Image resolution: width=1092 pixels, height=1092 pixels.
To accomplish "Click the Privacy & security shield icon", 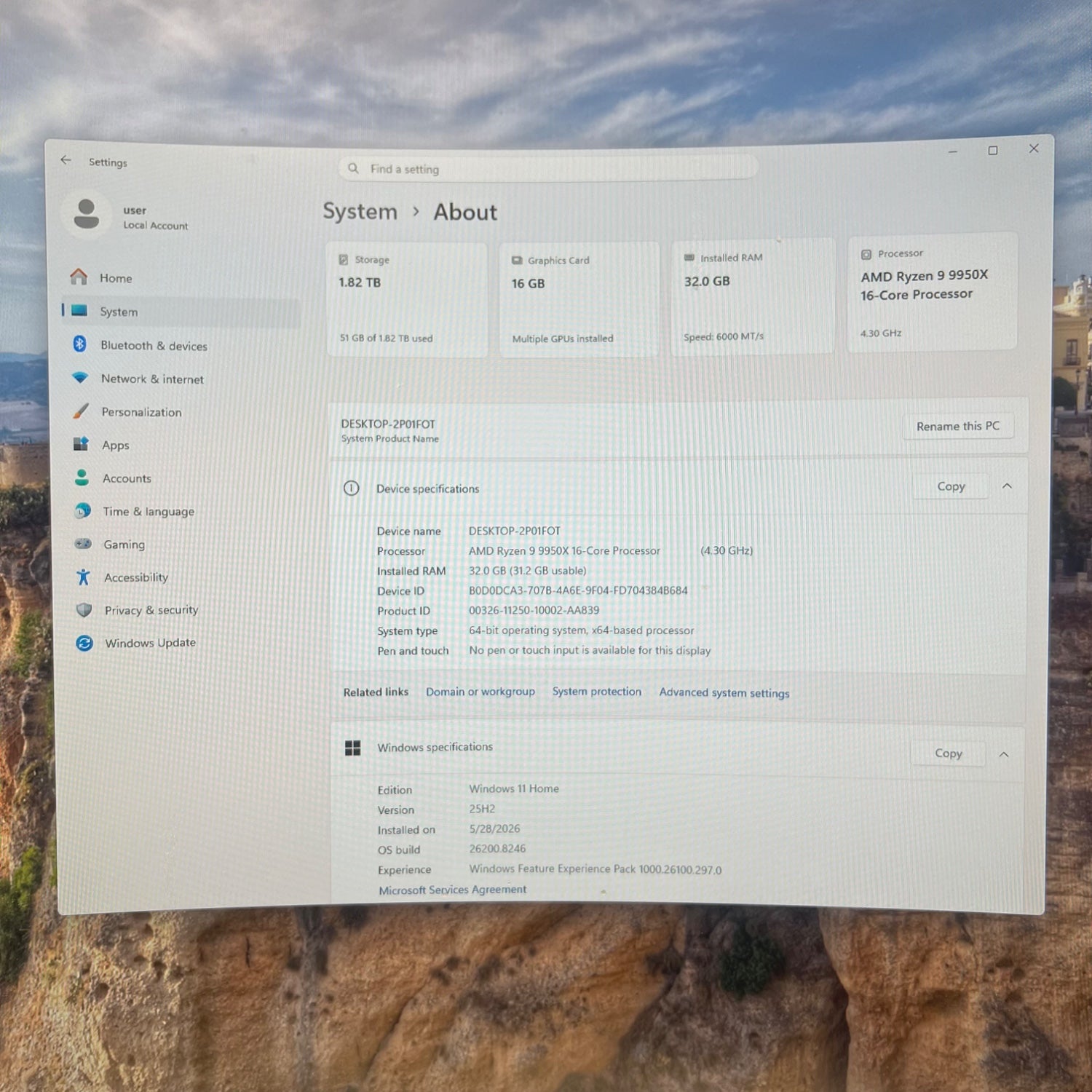I will 84,609.
